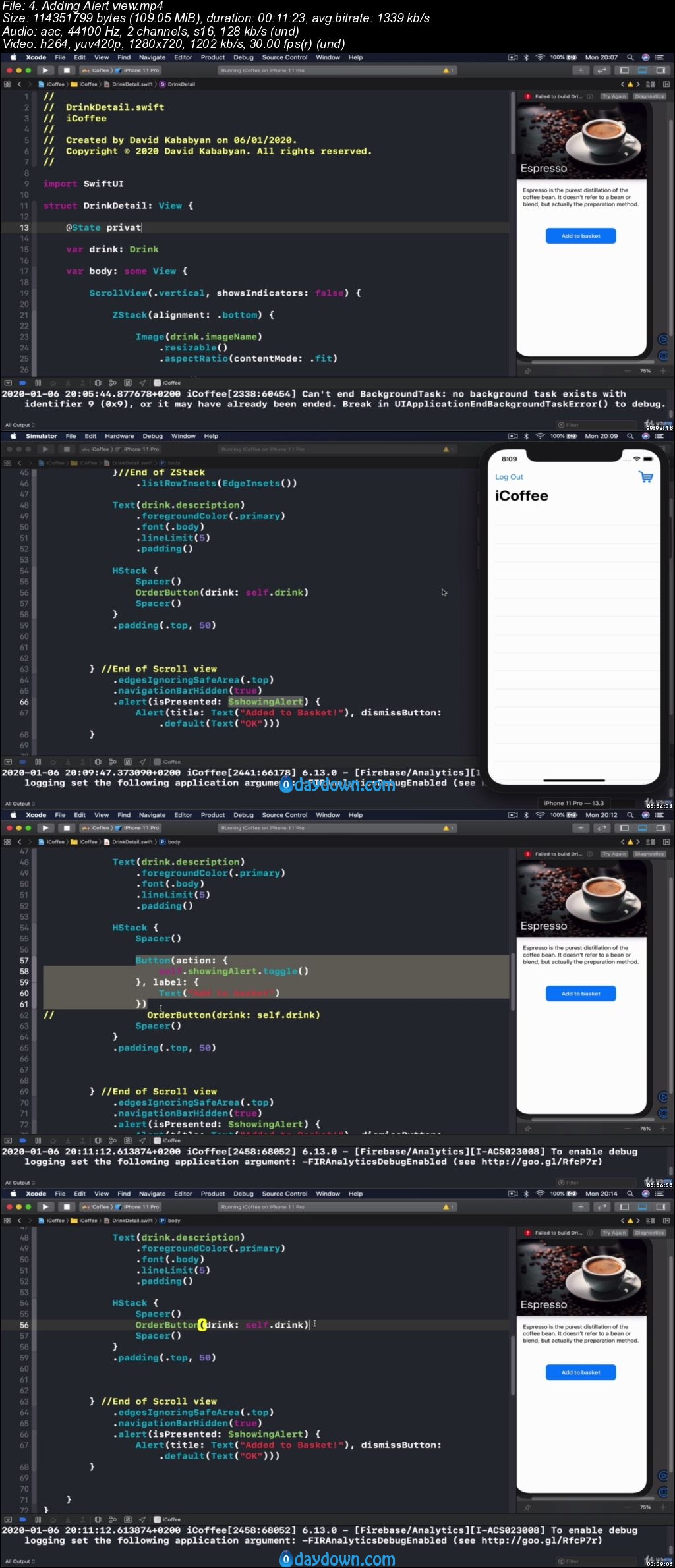This screenshot has width=675, height=1568.
Task: Open the Navigate menu in the Mon 20:07 frame
Action: point(152,57)
